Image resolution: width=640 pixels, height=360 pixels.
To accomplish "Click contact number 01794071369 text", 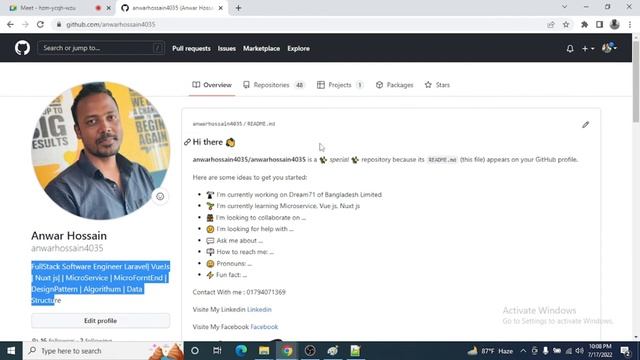I will pos(266,292).
